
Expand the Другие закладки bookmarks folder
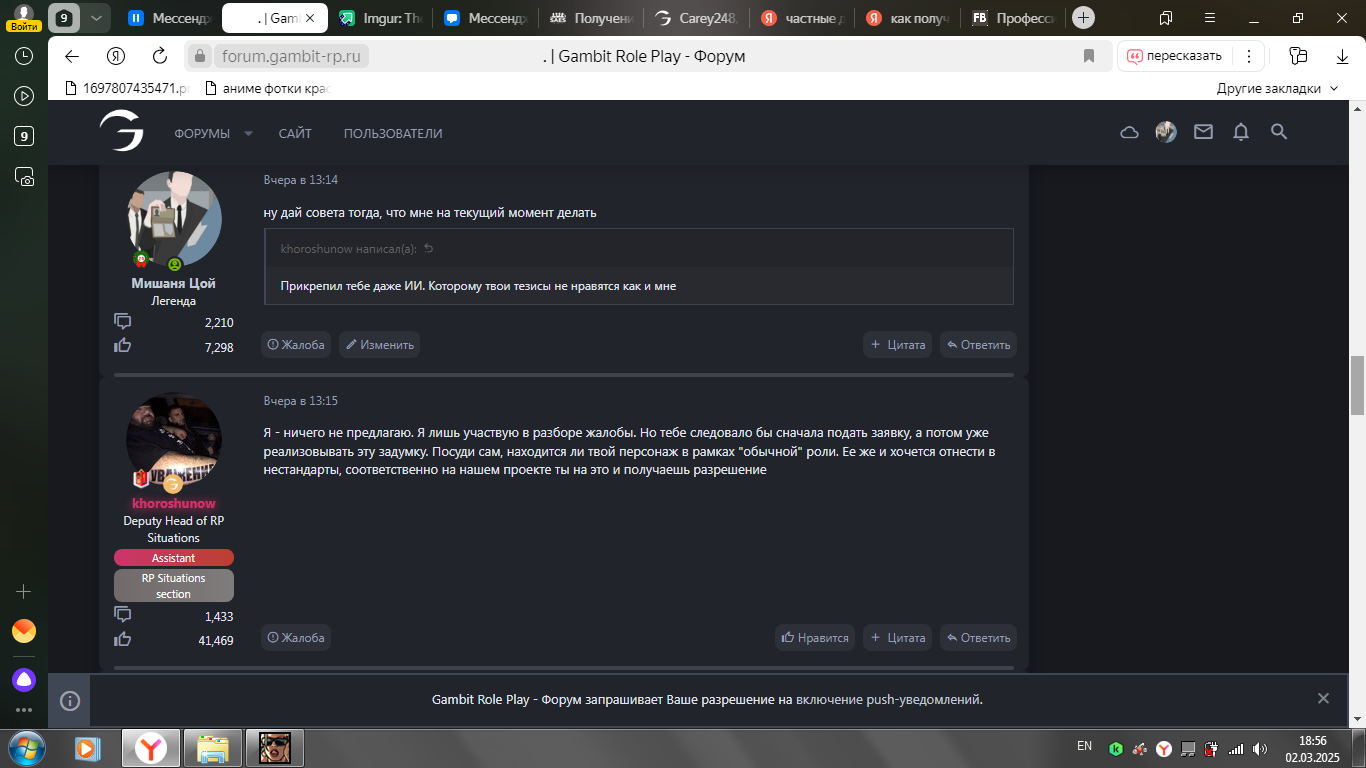(x=1277, y=88)
